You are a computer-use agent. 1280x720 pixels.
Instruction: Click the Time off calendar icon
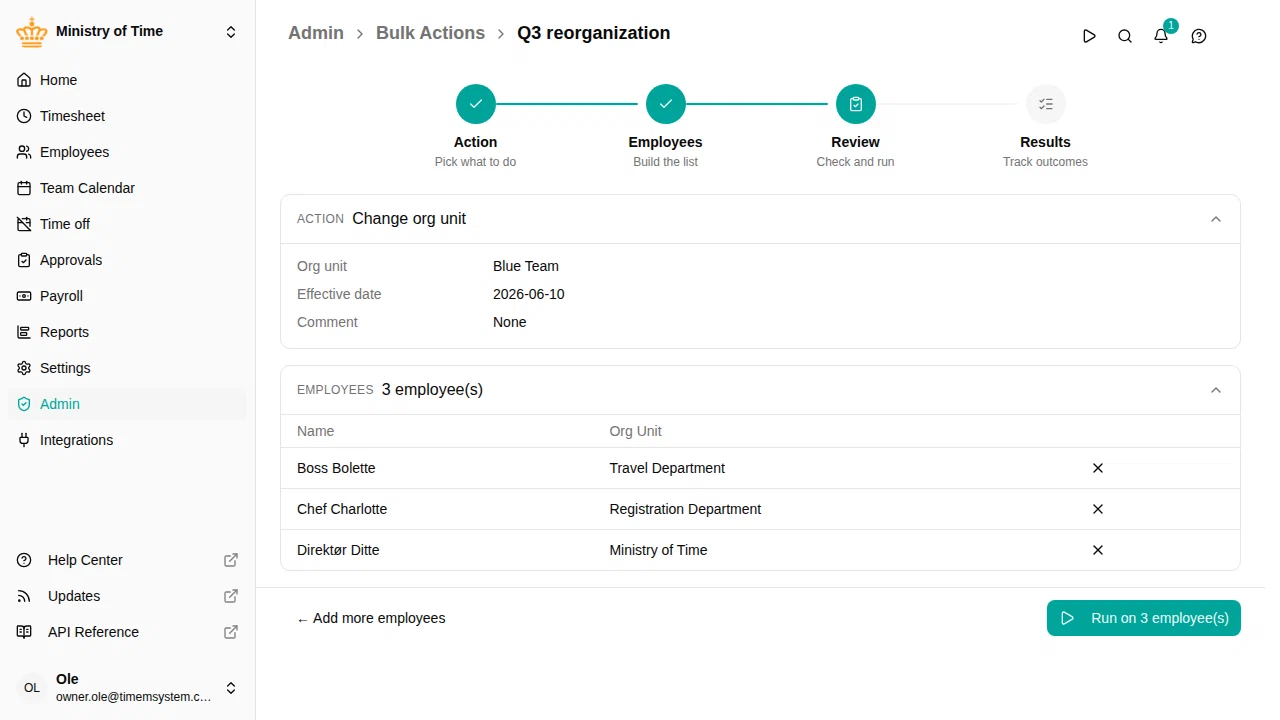point(24,224)
